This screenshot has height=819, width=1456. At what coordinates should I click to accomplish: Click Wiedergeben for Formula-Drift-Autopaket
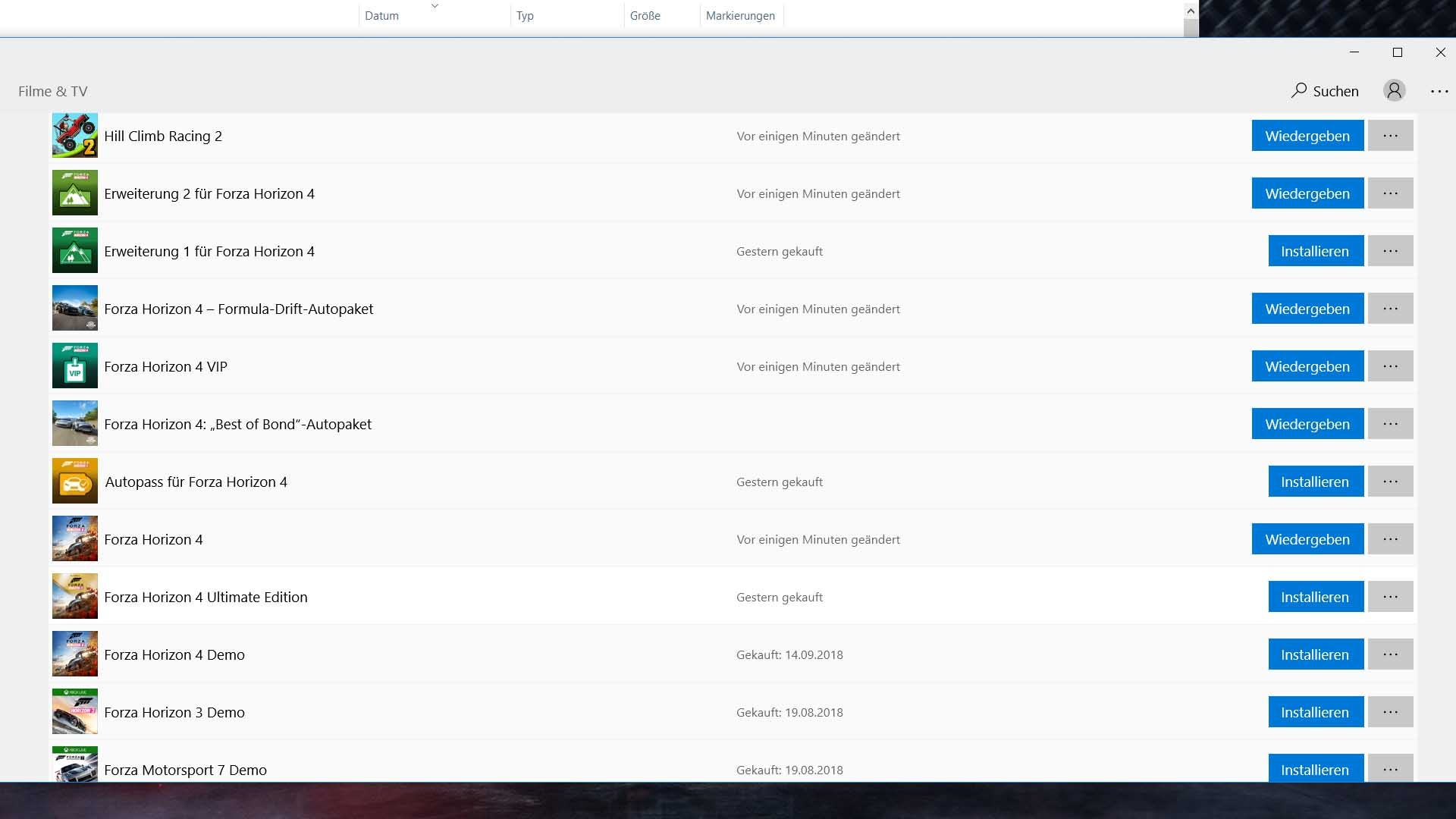(1307, 309)
